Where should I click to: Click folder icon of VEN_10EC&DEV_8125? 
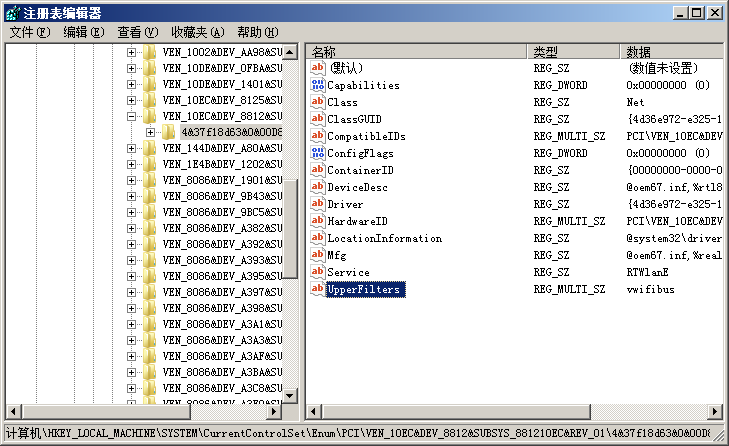click(x=149, y=100)
